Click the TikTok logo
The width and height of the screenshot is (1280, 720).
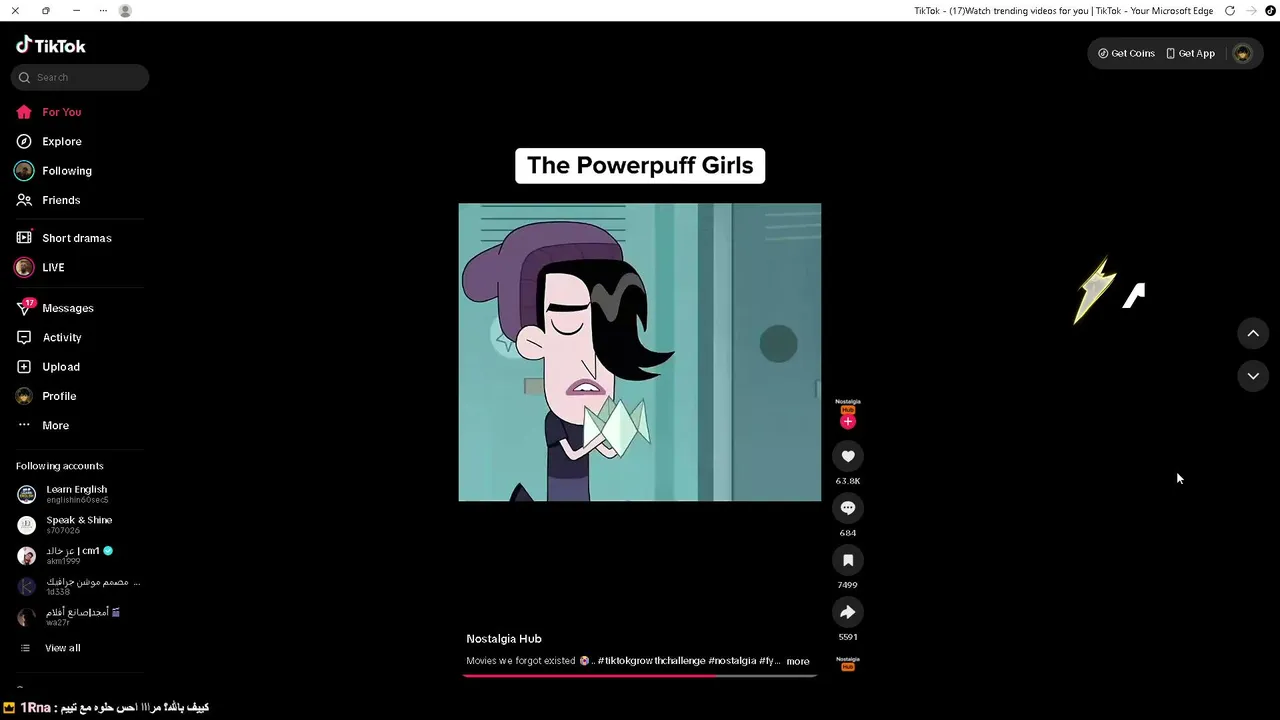coord(51,45)
